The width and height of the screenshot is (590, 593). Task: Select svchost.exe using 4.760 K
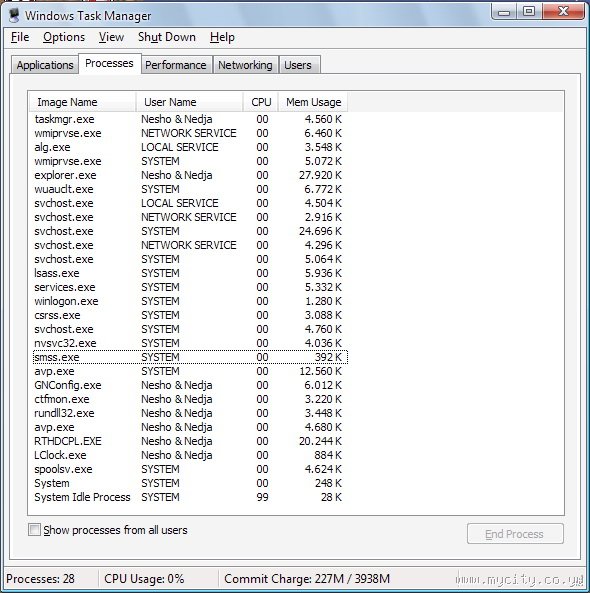pyautogui.click(x=190, y=329)
